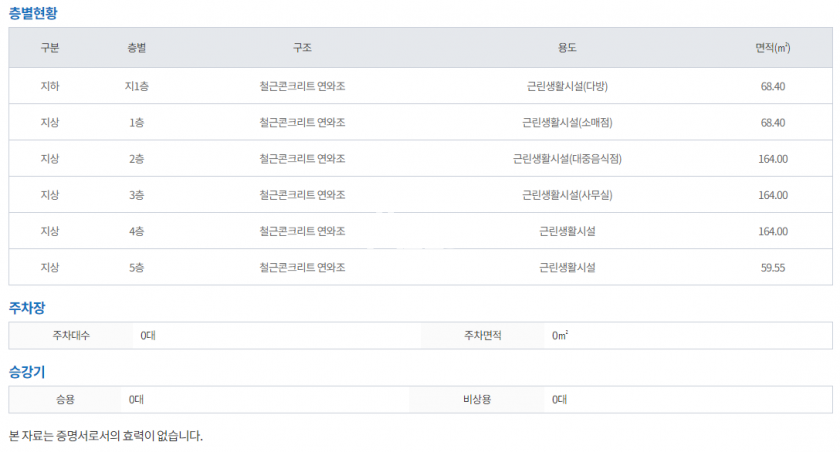Click the 구조 column header
Image resolution: width=840 pixels, height=452 pixels.
coord(302,48)
